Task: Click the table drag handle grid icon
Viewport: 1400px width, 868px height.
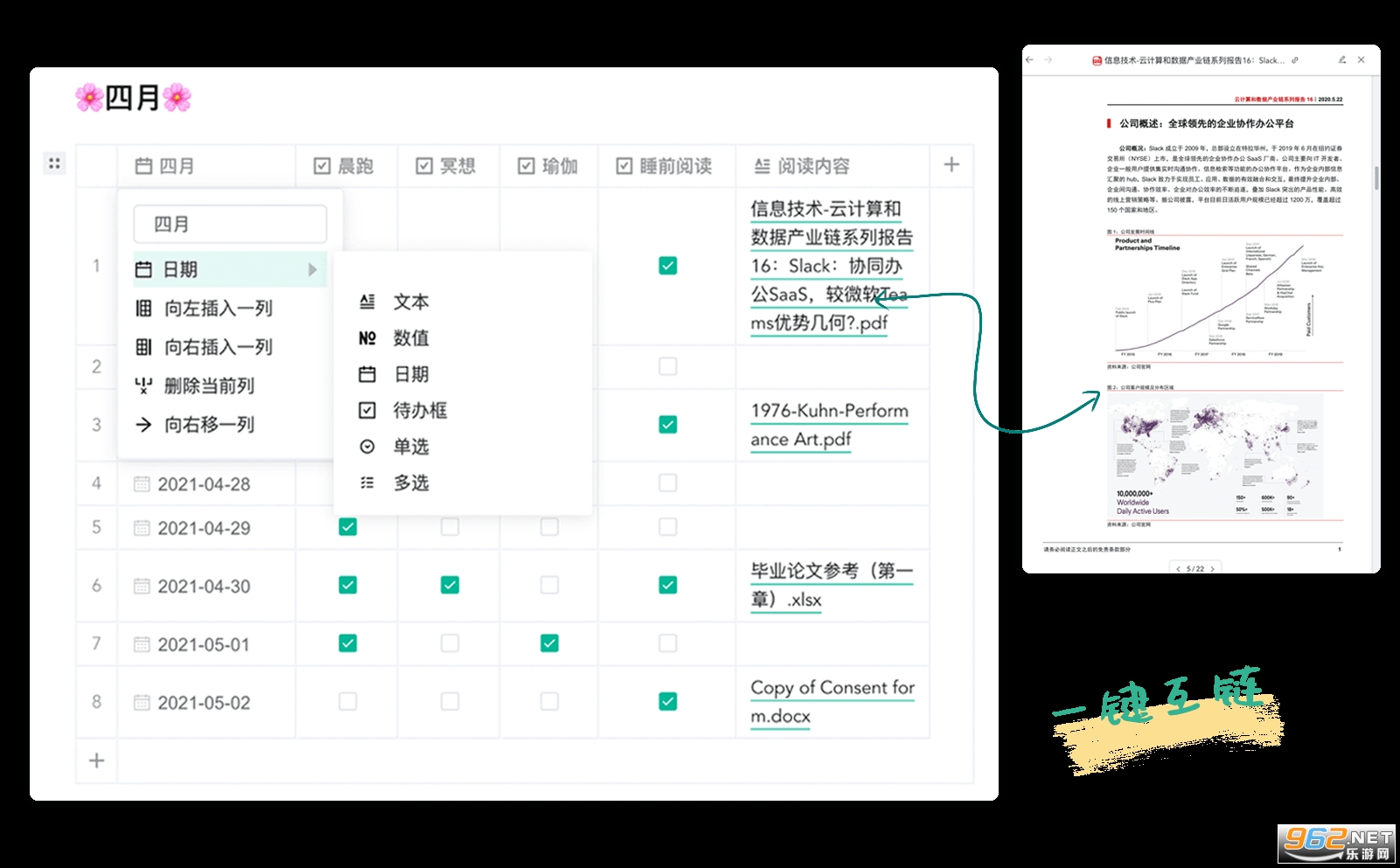Action: (x=54, y=163)
